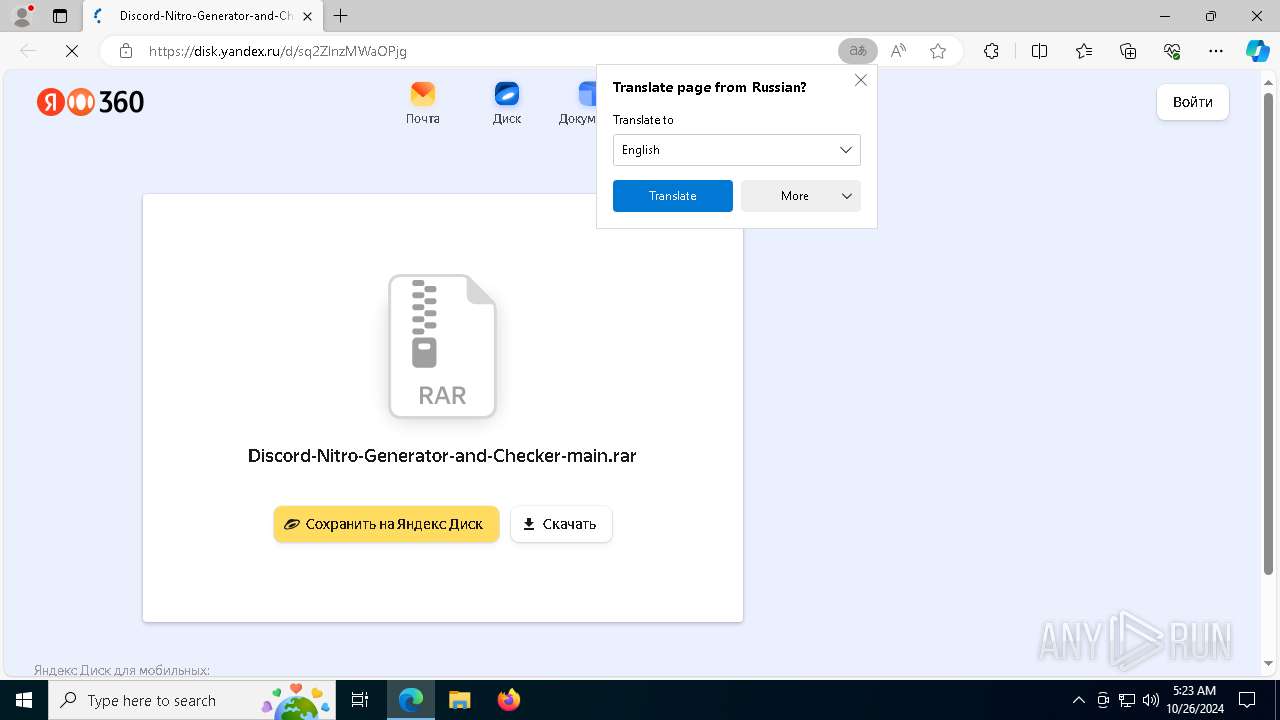Add this page to favorites
The width and height of the screenshot is (1280, 720).
(938, 51)
